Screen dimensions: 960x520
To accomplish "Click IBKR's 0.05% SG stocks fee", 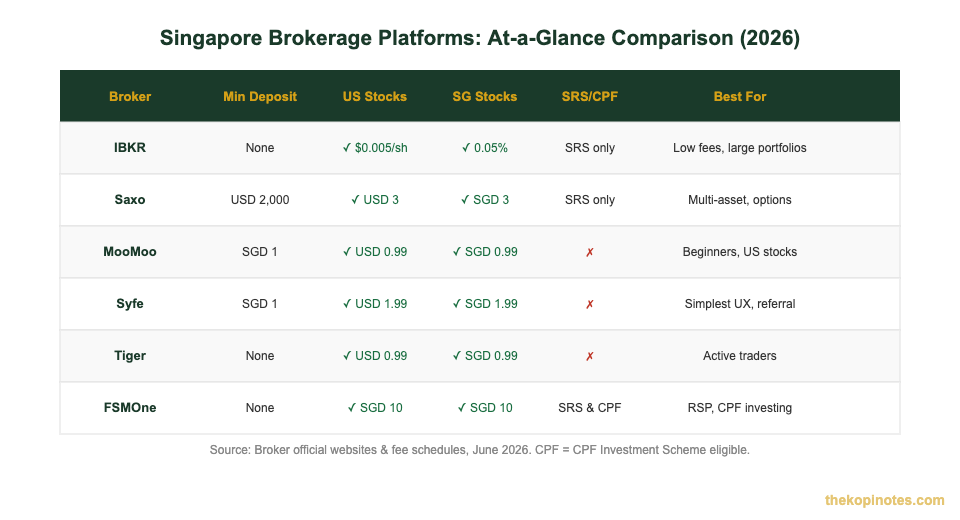I will click(x=484, y=148).
